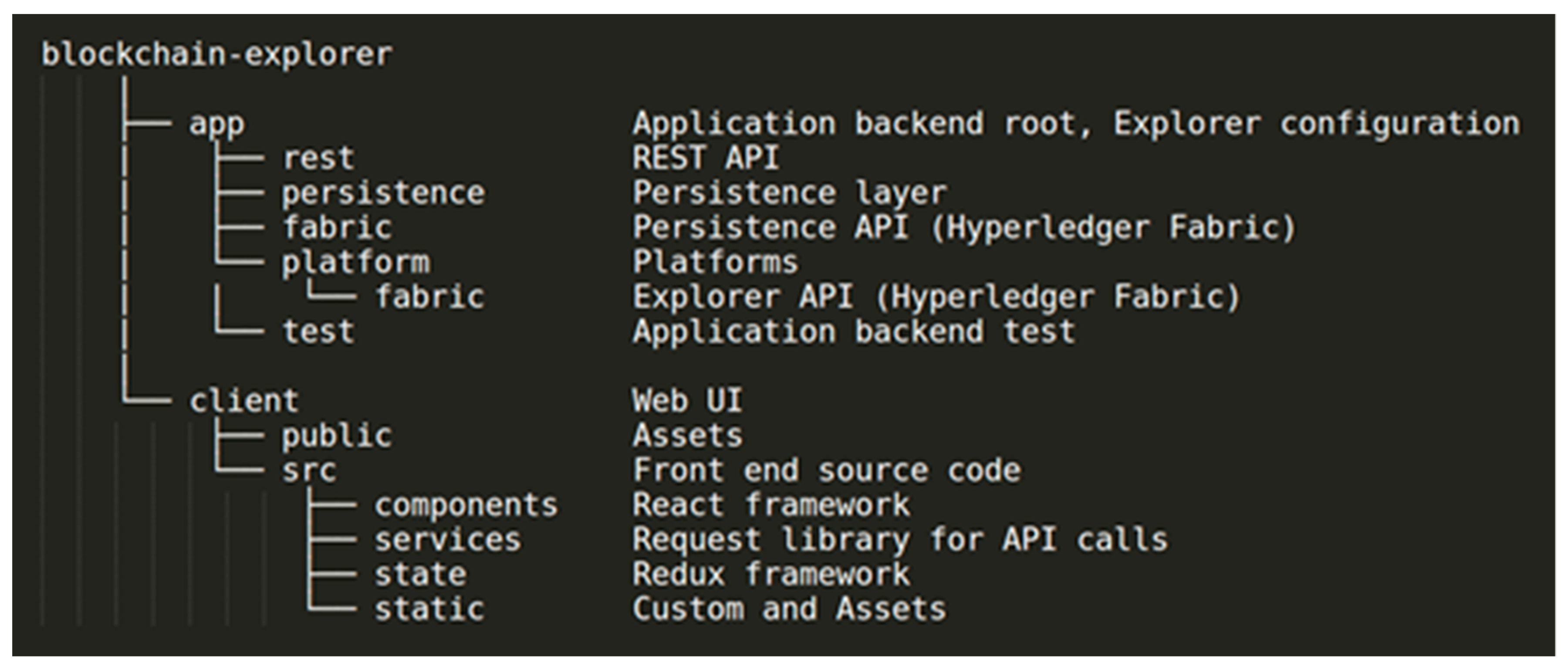
Task: Click "Explorer API (Hyperledger Fabric)" description
Action: (936, 298)
